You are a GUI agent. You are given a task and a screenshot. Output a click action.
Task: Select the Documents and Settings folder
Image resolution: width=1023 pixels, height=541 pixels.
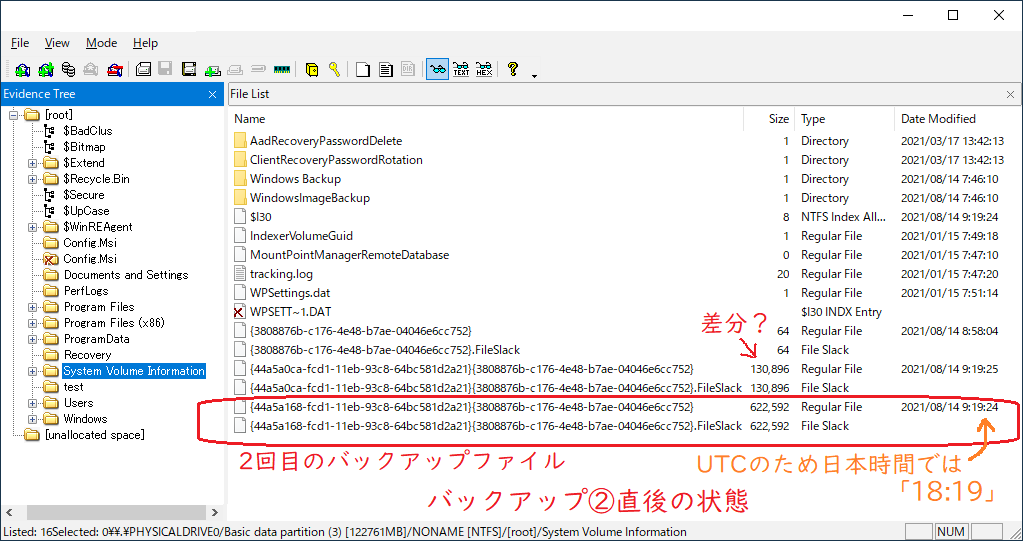point(126,275)
